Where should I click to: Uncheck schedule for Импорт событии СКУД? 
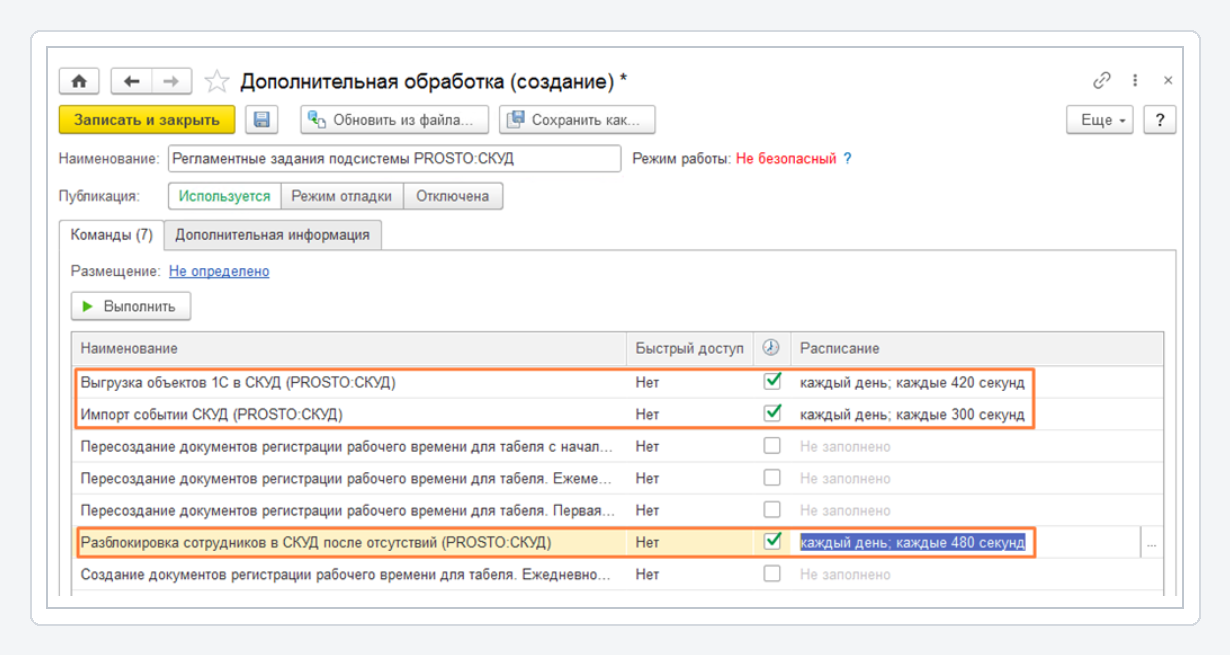771,413
